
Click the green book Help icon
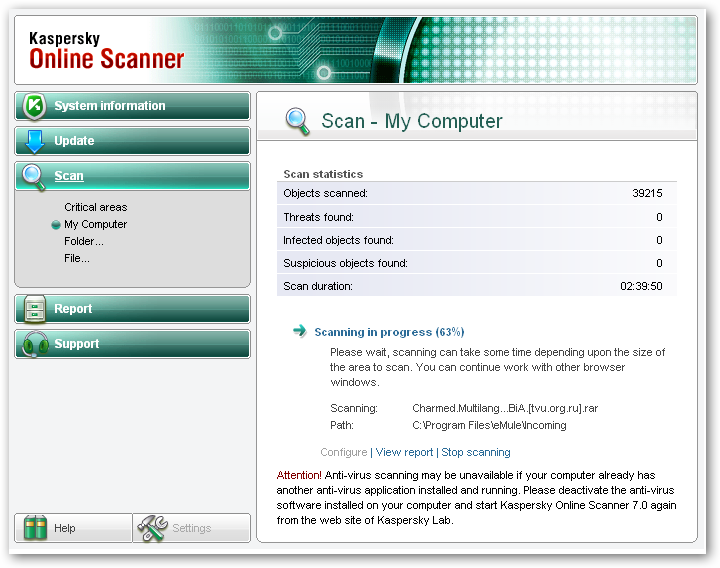click(35, 528)
